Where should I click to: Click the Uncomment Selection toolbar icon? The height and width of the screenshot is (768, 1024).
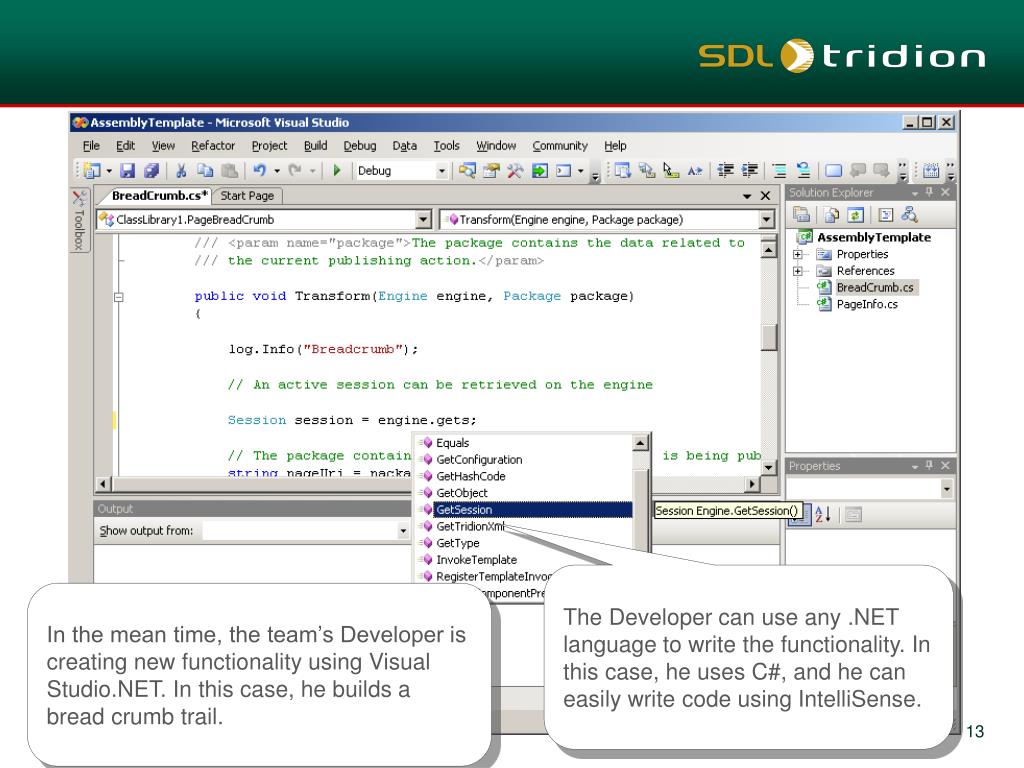click(x=803, y=171)
